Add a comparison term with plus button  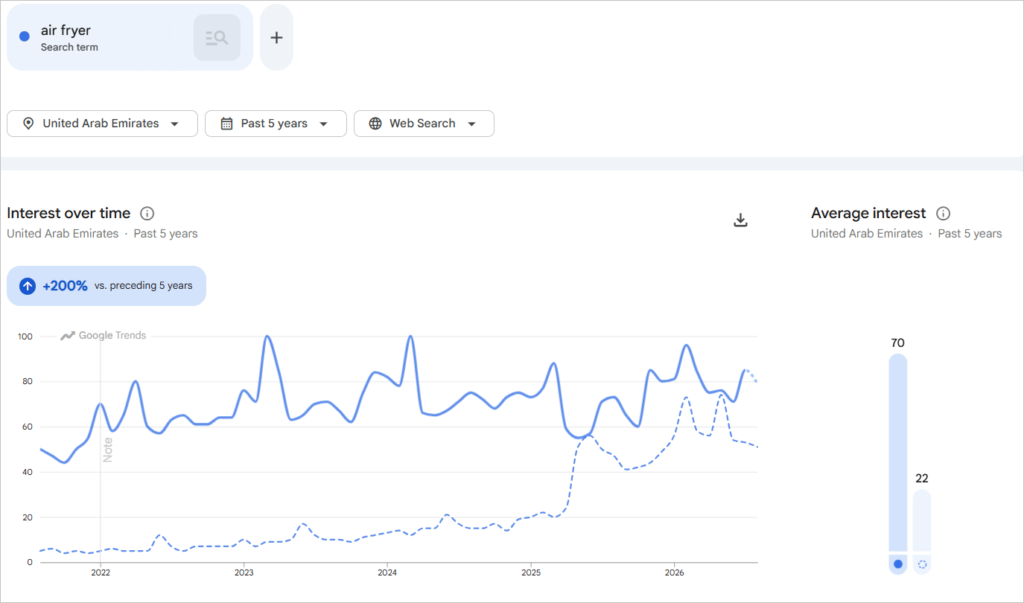(276, 38)
